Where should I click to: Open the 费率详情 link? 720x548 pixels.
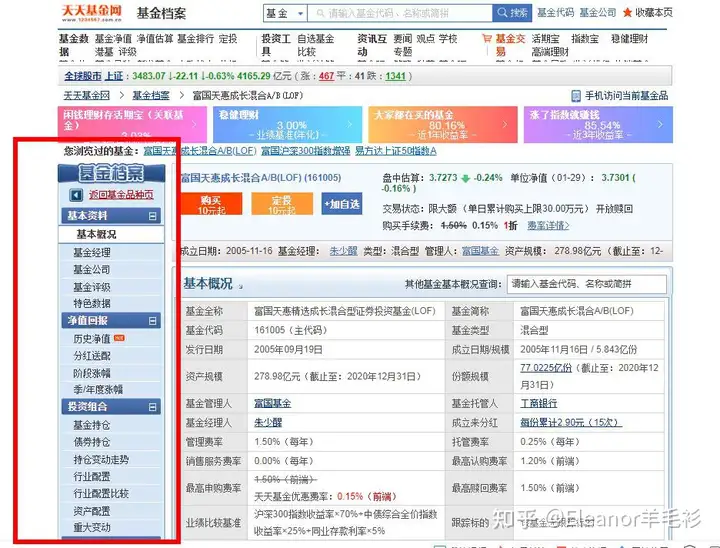point(548,226)
